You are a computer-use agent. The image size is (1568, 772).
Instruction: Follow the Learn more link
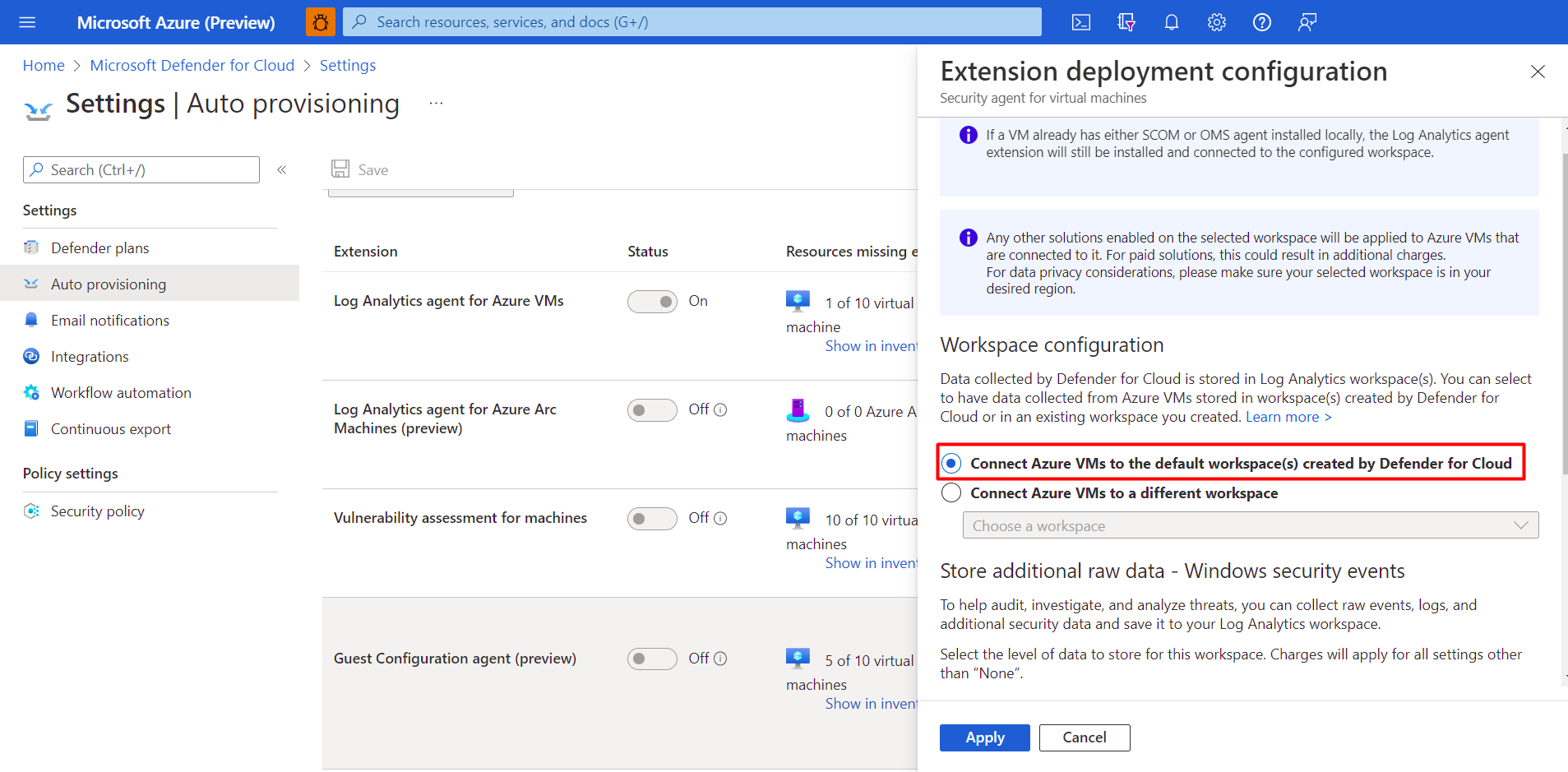pos(1288,417)
